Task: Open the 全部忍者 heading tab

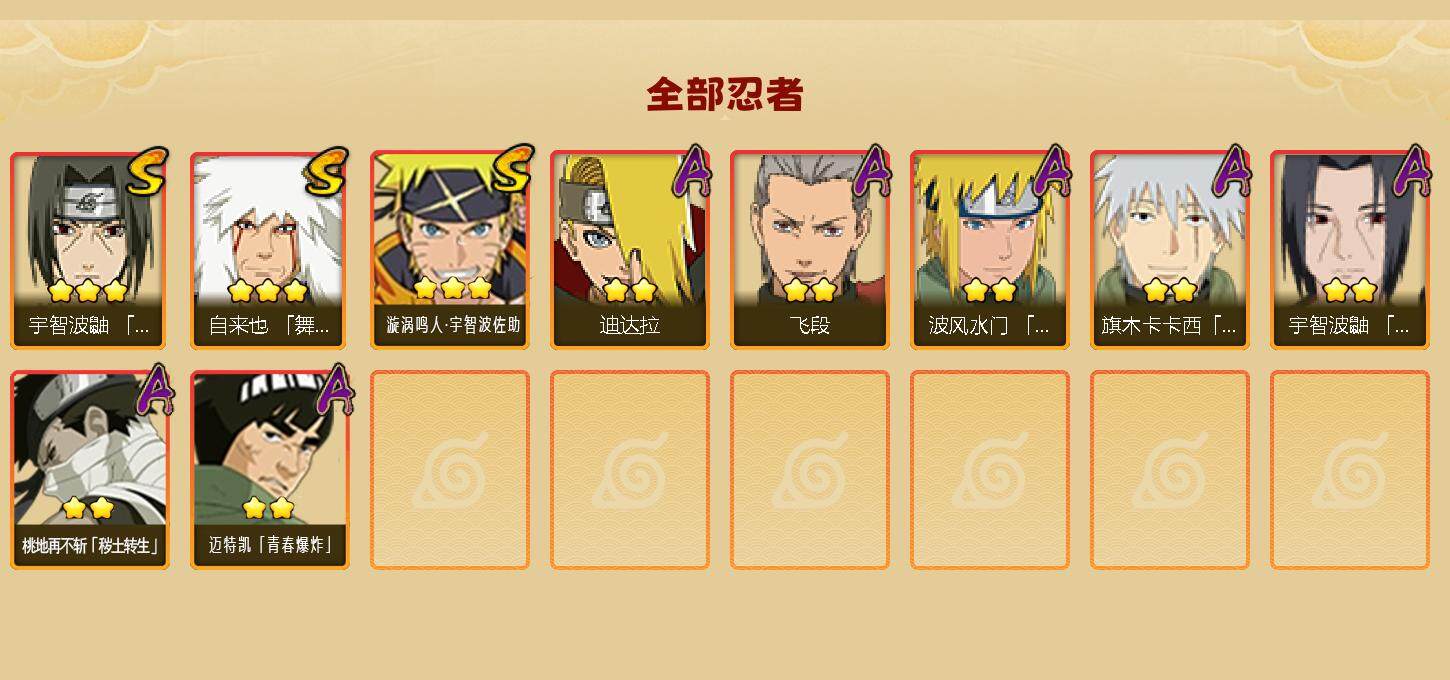Action: pyautogui.click(x=725, y=94)
